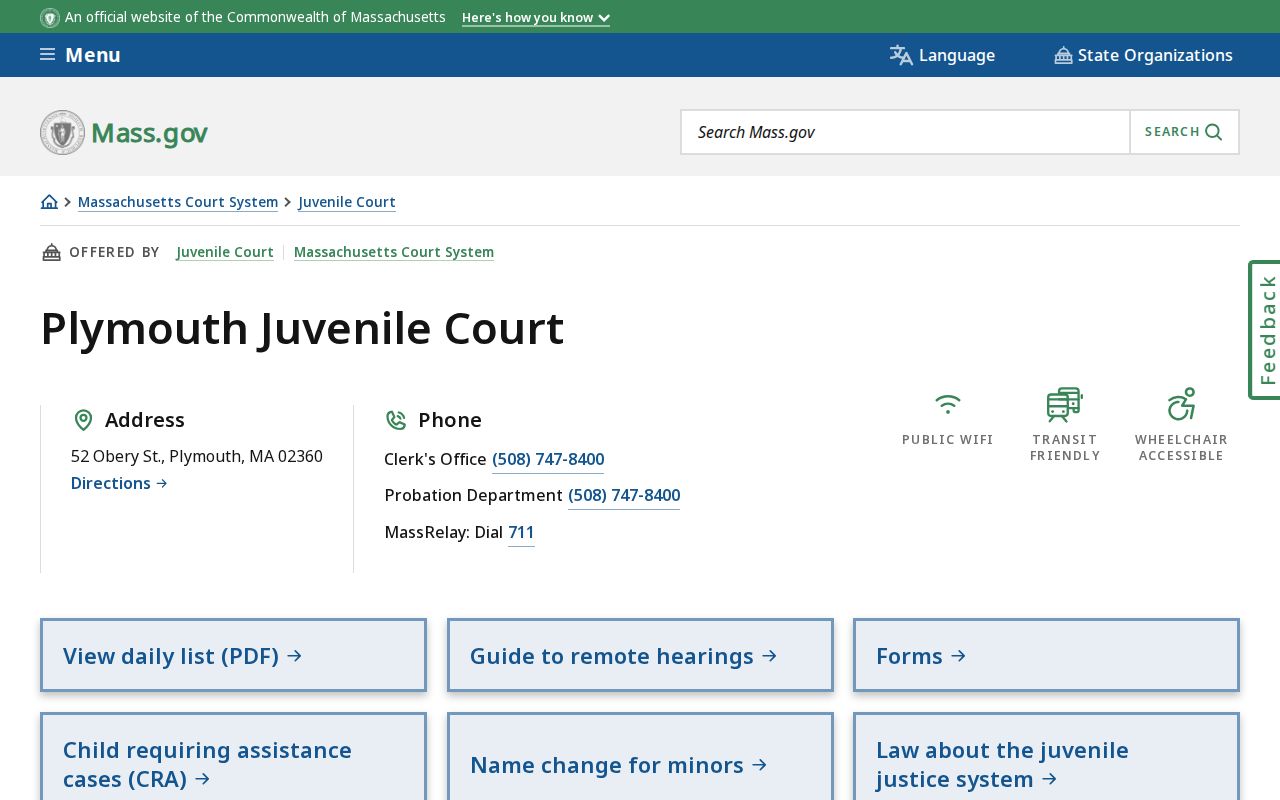The width and height of the screenshot is (1280, 800).
Task: Click the Address map pin icon
Action: pos(84,420)
